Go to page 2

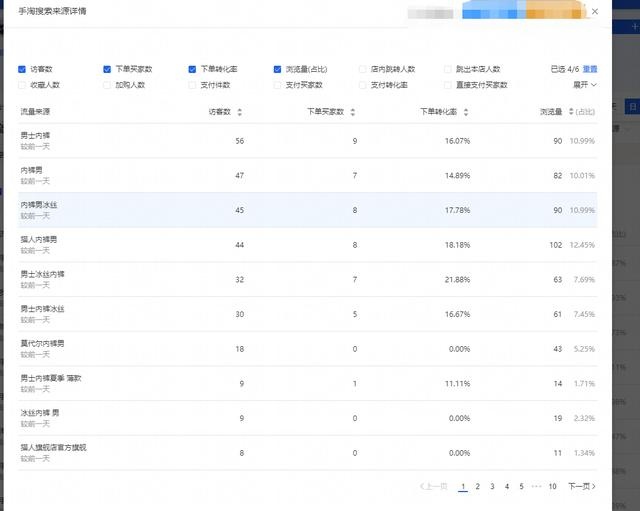478,486
